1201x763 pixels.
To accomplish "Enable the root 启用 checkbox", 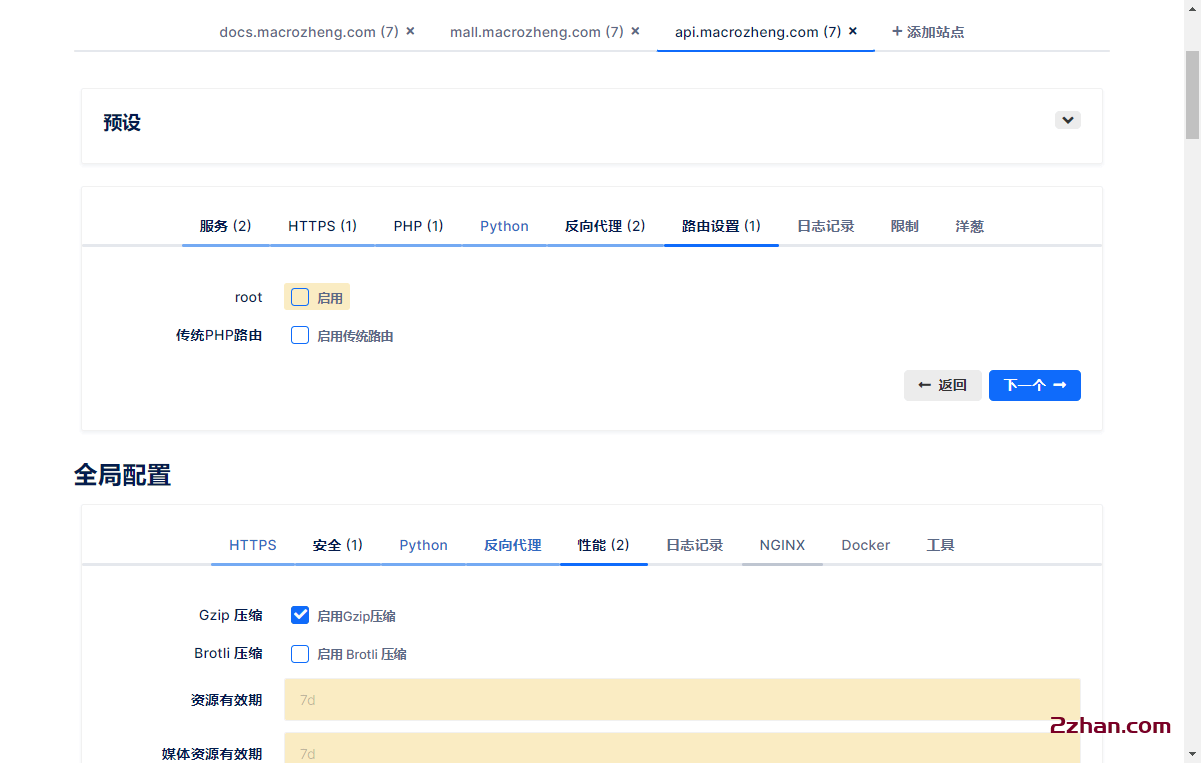I will [x=299, y=296].
